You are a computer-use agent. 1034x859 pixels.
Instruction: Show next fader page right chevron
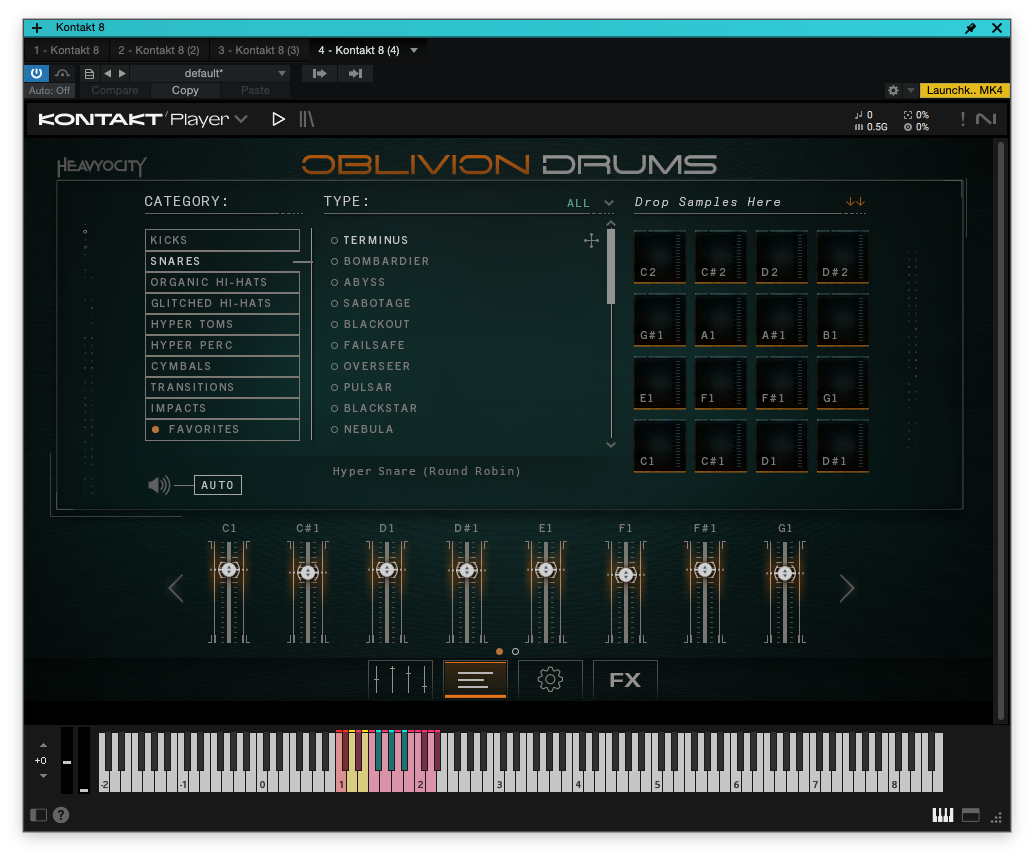847,589
